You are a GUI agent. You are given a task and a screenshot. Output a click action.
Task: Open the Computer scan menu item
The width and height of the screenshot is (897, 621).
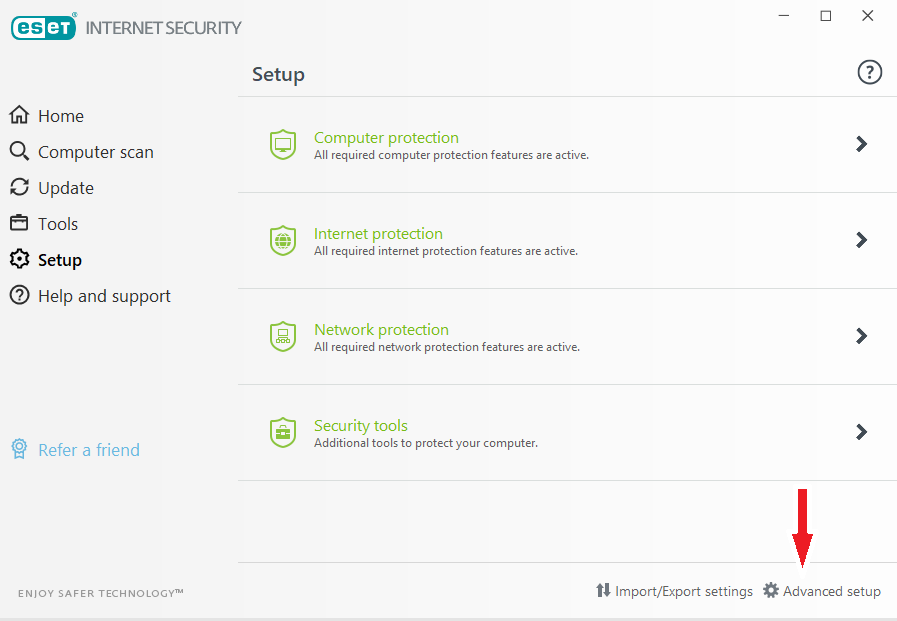pyautogui.click(x=95, y=152)
